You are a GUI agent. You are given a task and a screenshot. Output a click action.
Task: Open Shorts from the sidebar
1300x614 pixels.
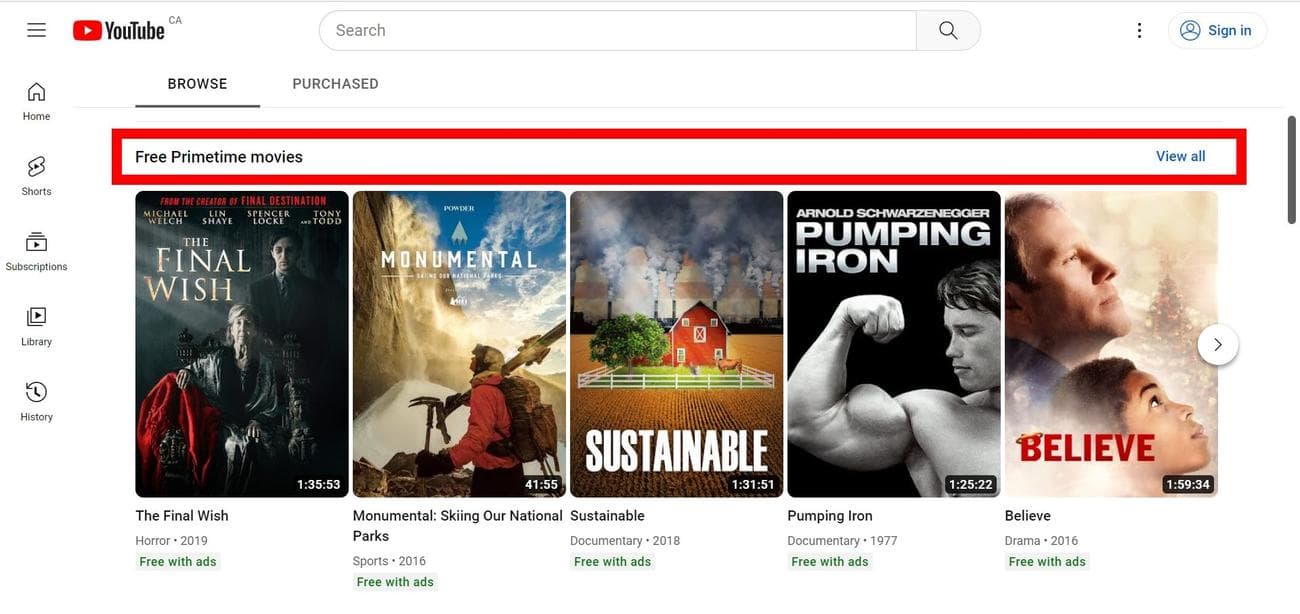[x=37, y=175]
